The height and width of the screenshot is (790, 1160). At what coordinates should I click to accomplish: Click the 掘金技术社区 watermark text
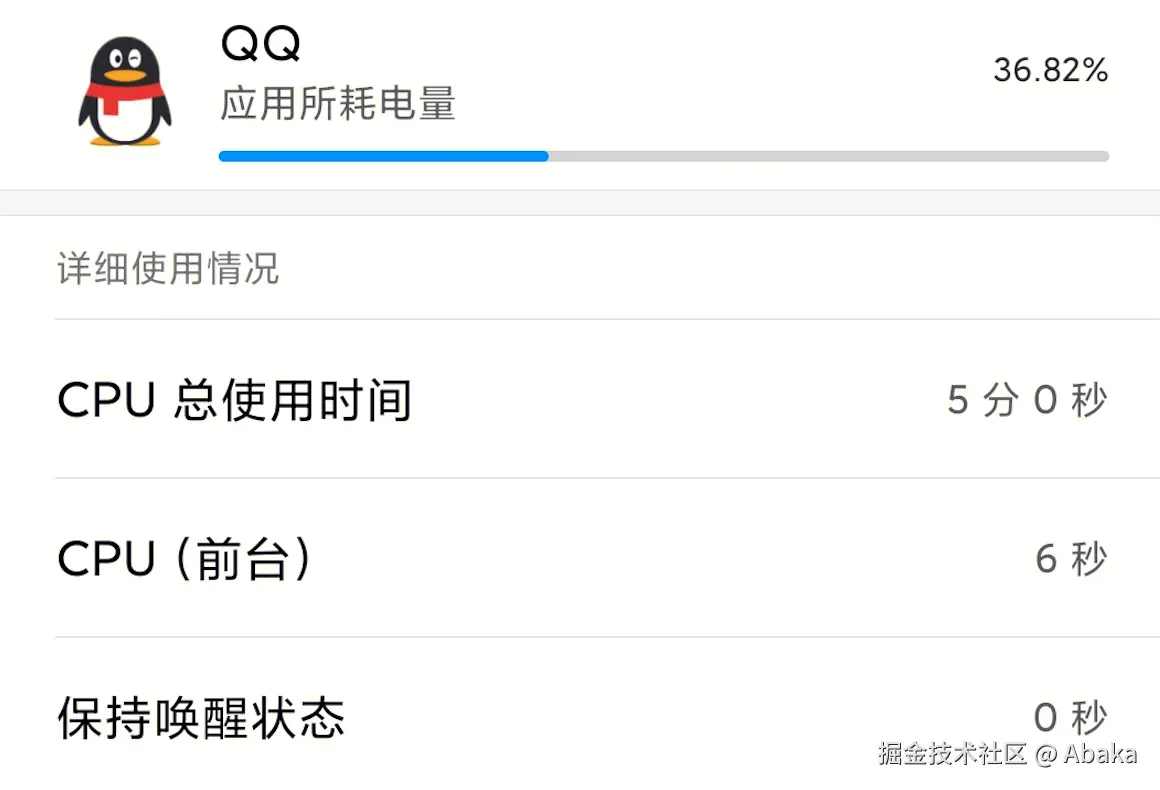(x=952, y=754)
